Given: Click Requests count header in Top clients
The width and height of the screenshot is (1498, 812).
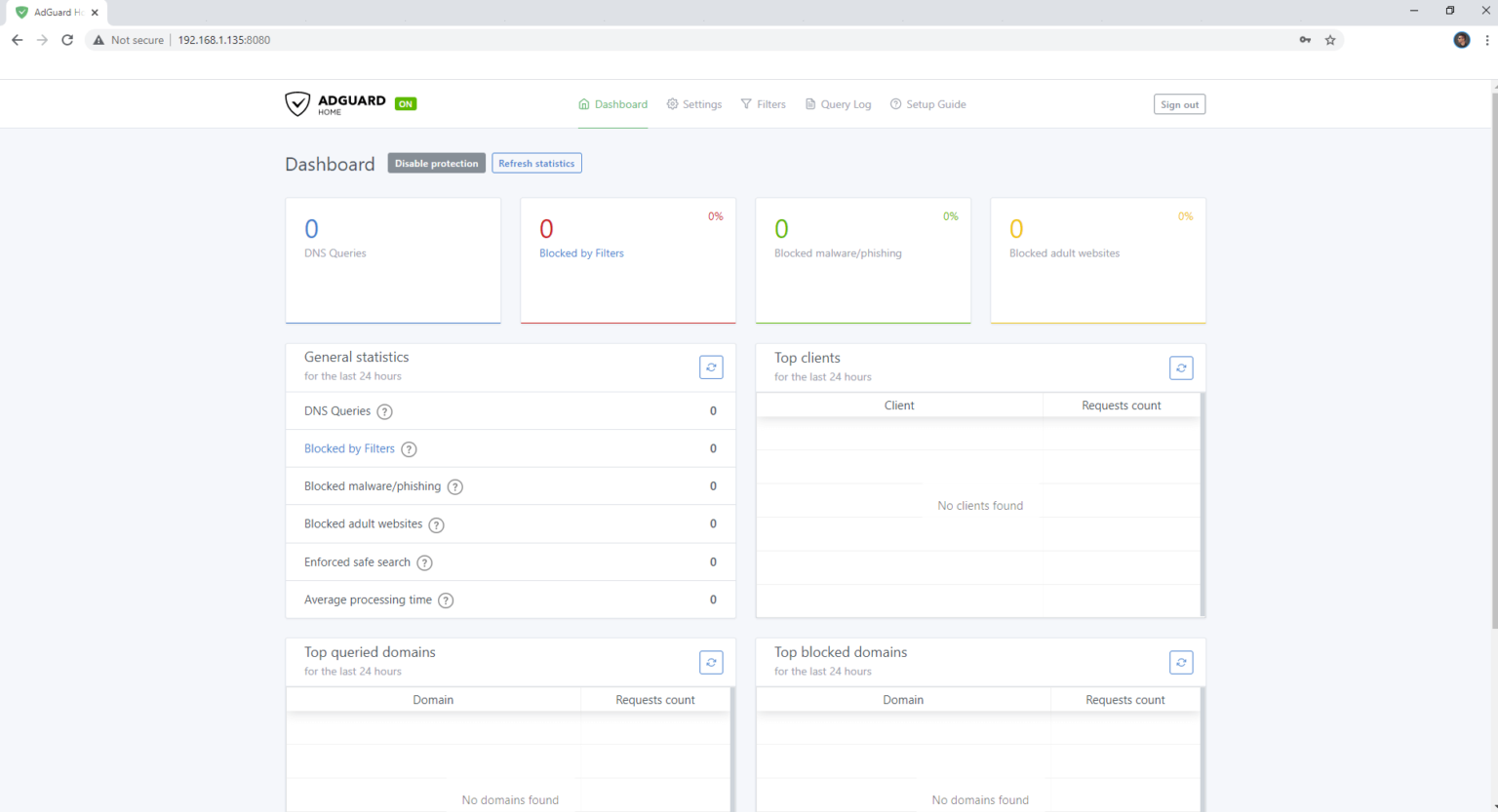Looking at the screenshot, I should pos(1122,406).
